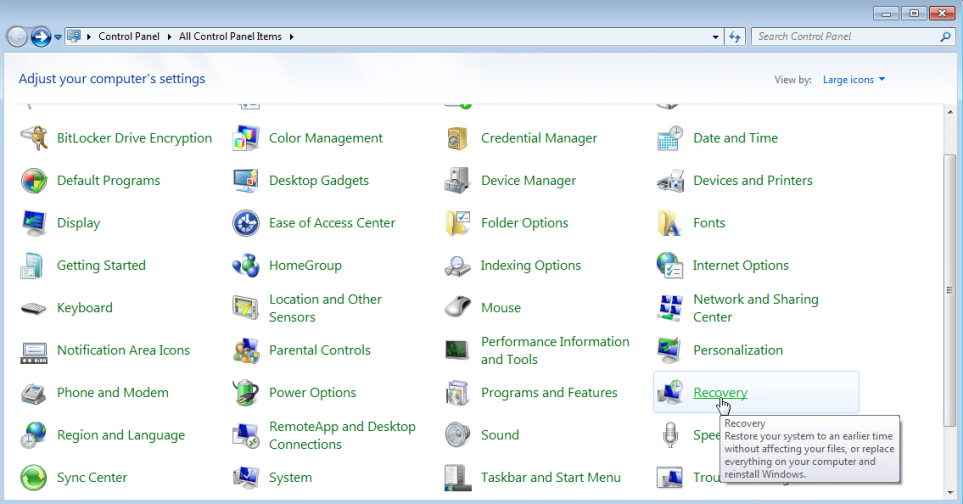Viewport: 963px width, 504px height.
Task: Open the Programs and Features link
Action: pos(549,392)
